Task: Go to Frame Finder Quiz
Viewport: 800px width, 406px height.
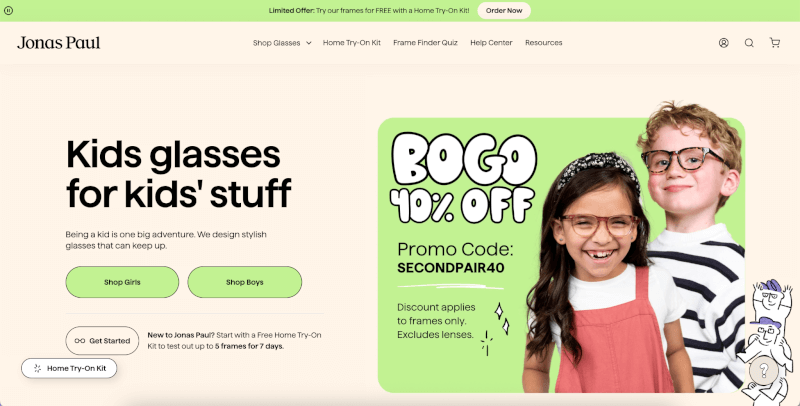Action: tap(425, 43)
